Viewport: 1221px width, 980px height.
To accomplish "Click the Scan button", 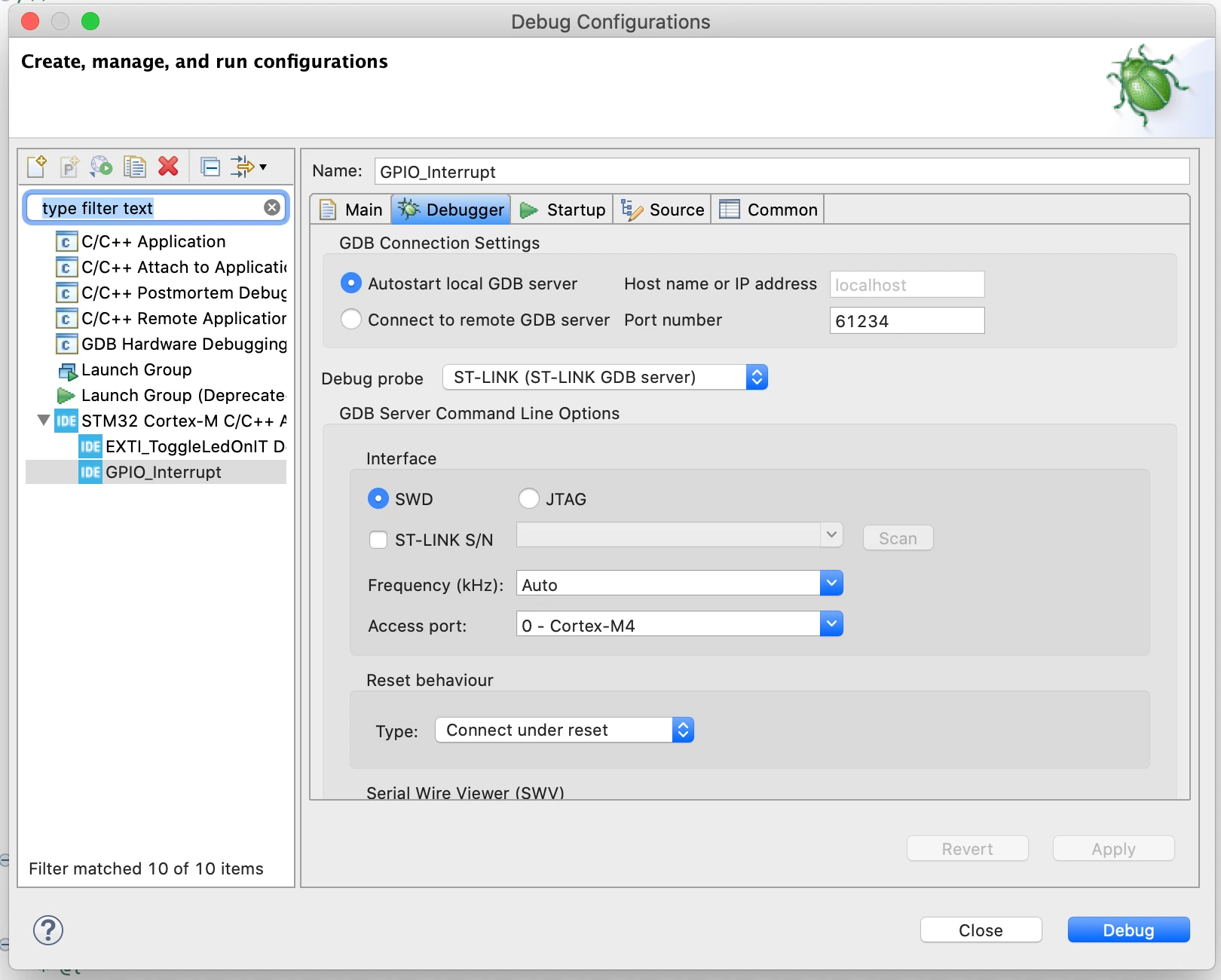I will pos(898,538).
